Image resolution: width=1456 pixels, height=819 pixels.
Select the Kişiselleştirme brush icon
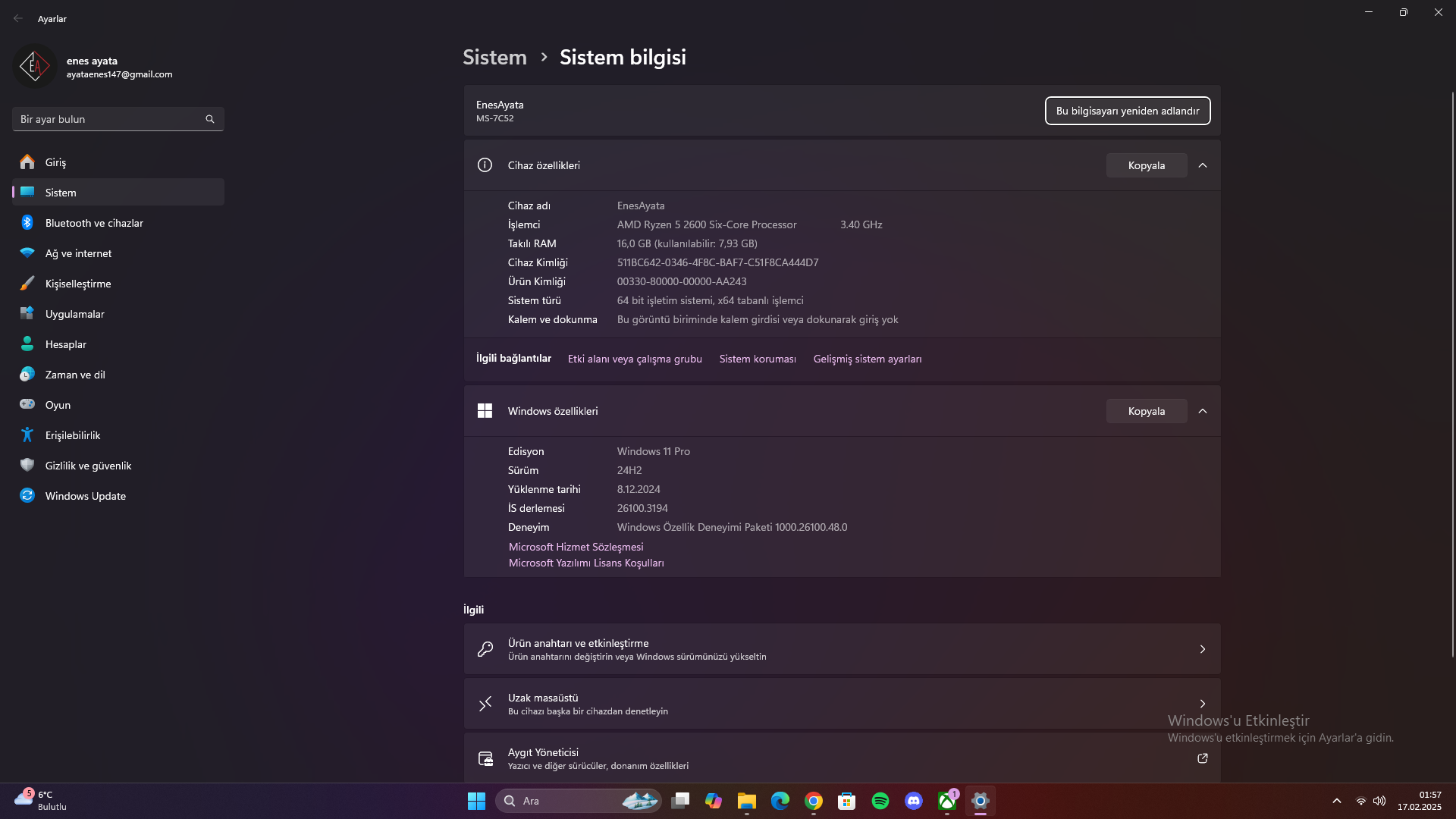[x=27, y=284]
